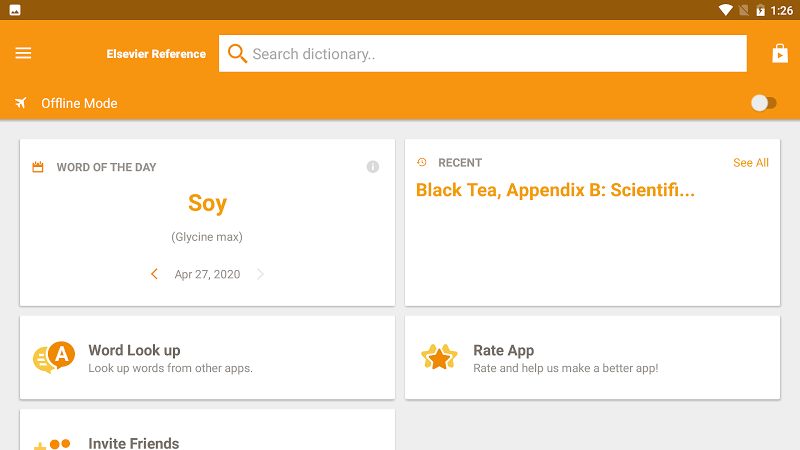Tap the Wi-Fi status icon
800x450 pixels.
point(725,10)
